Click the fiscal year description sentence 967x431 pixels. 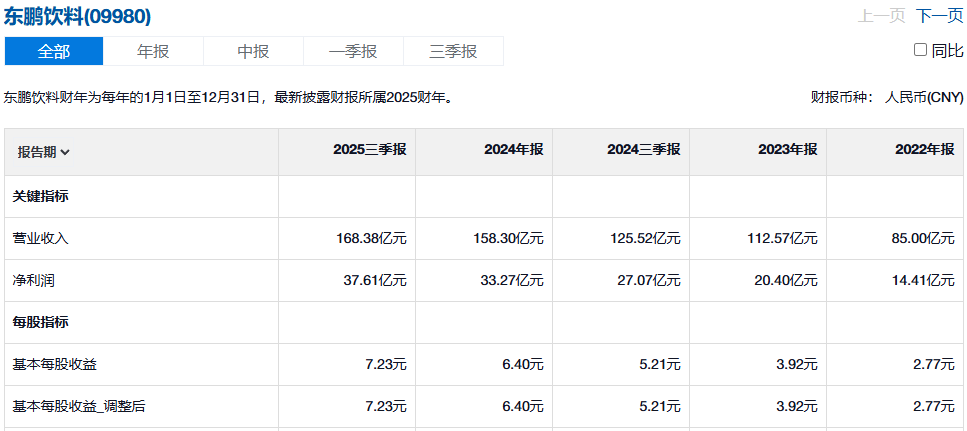tap(228, 97)
